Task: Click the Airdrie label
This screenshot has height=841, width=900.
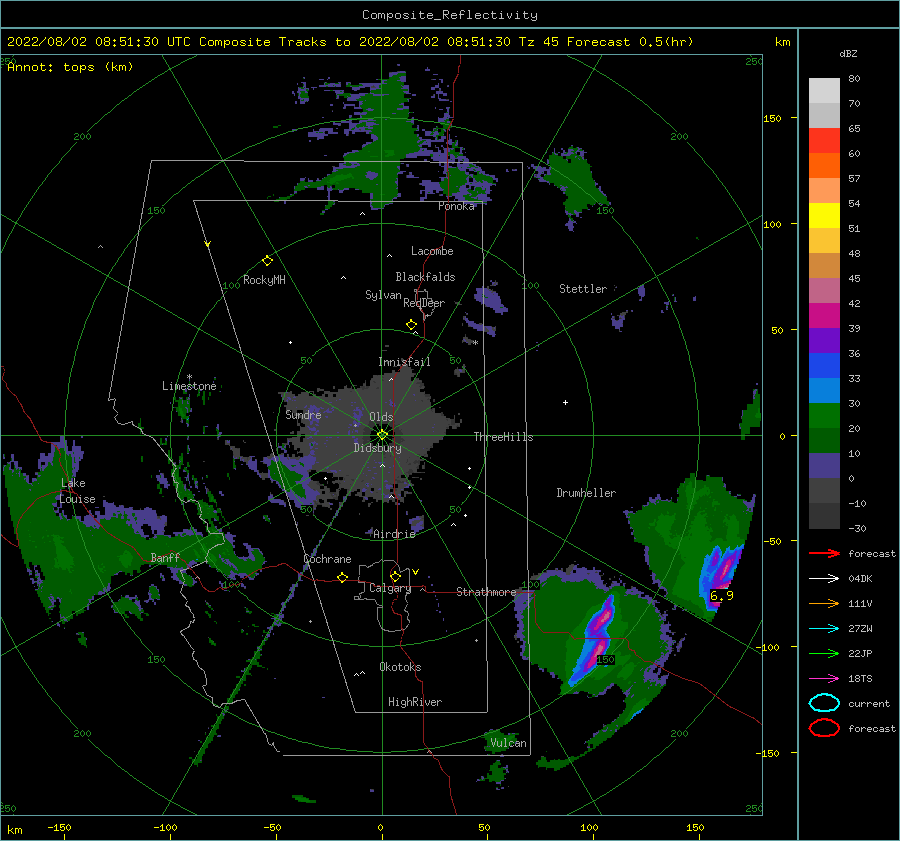Action: point(394,534)
